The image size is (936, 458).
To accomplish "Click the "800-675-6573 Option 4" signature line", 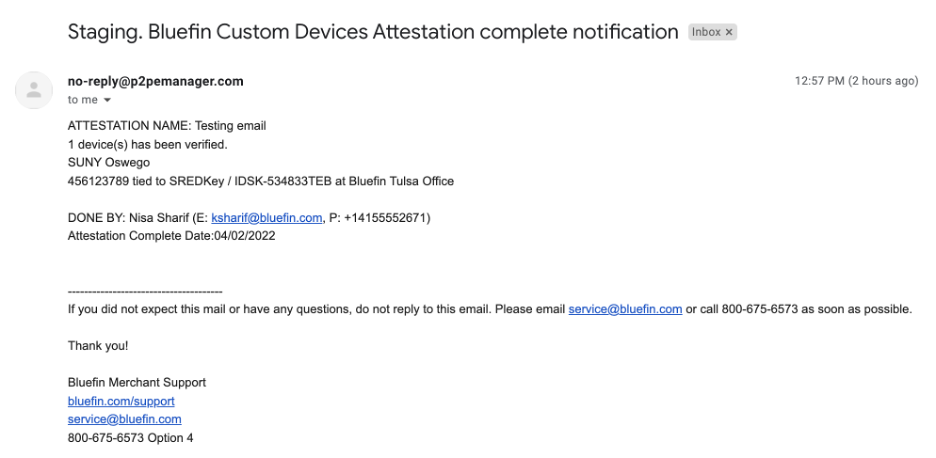I will 130,438.
